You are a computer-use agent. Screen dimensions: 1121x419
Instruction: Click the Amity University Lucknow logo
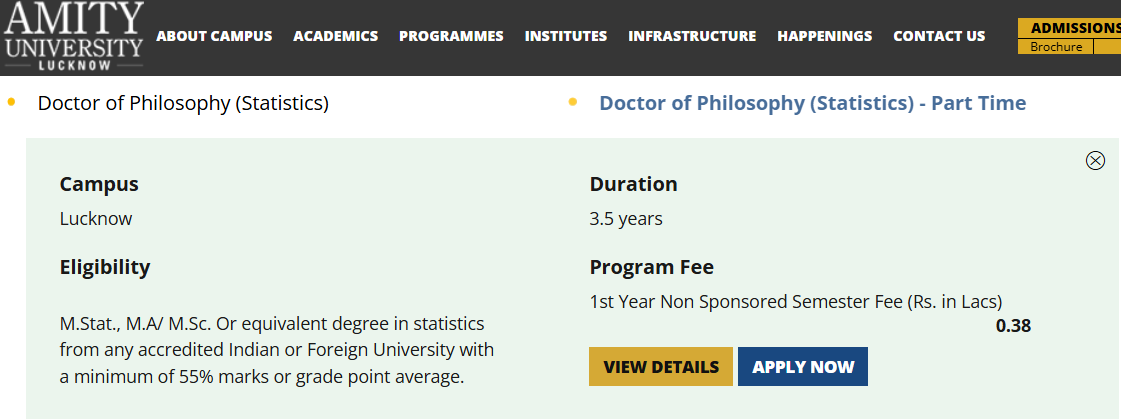pos(74,36)
